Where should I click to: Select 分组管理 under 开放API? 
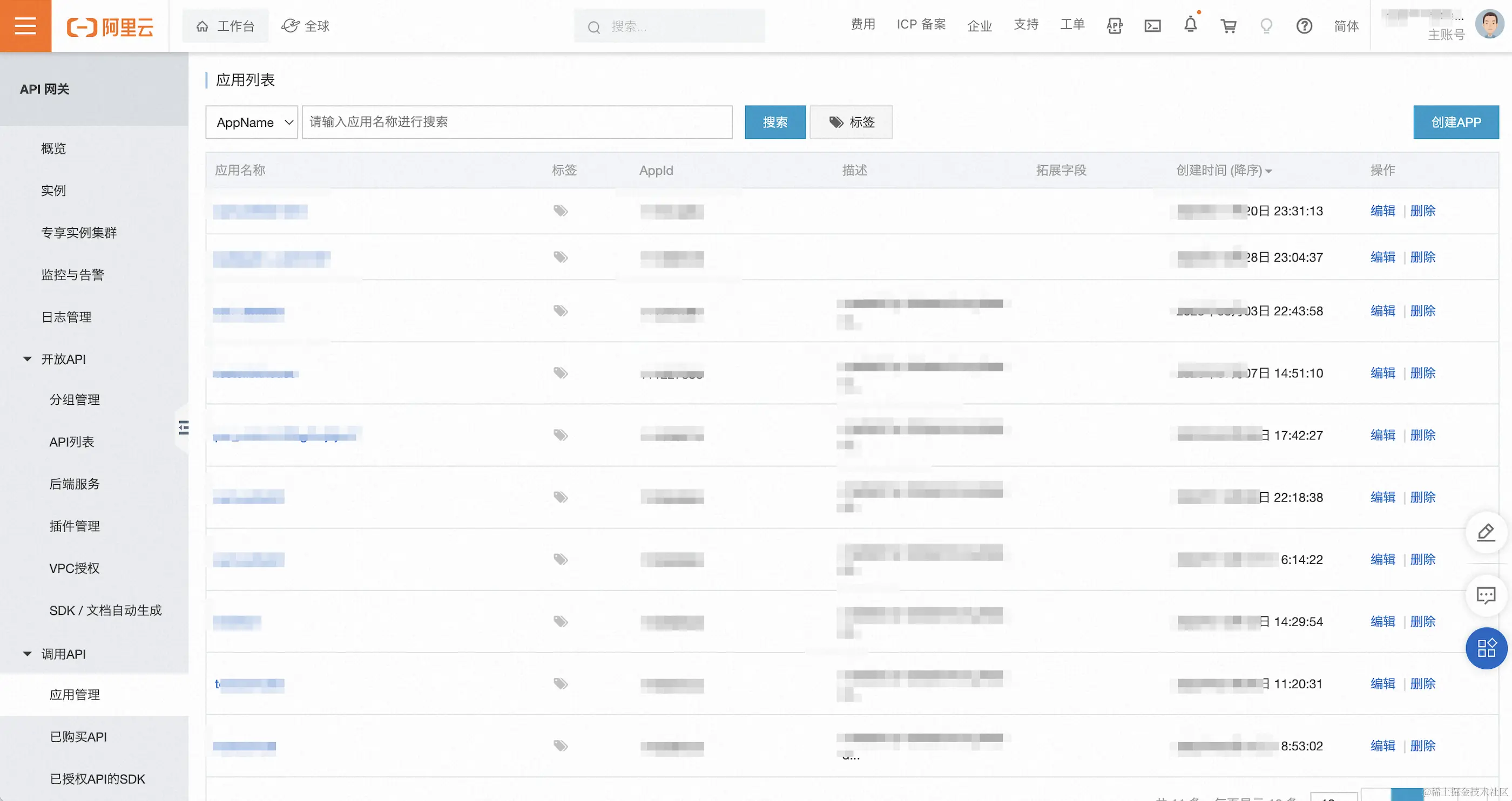tap(75, 399)
